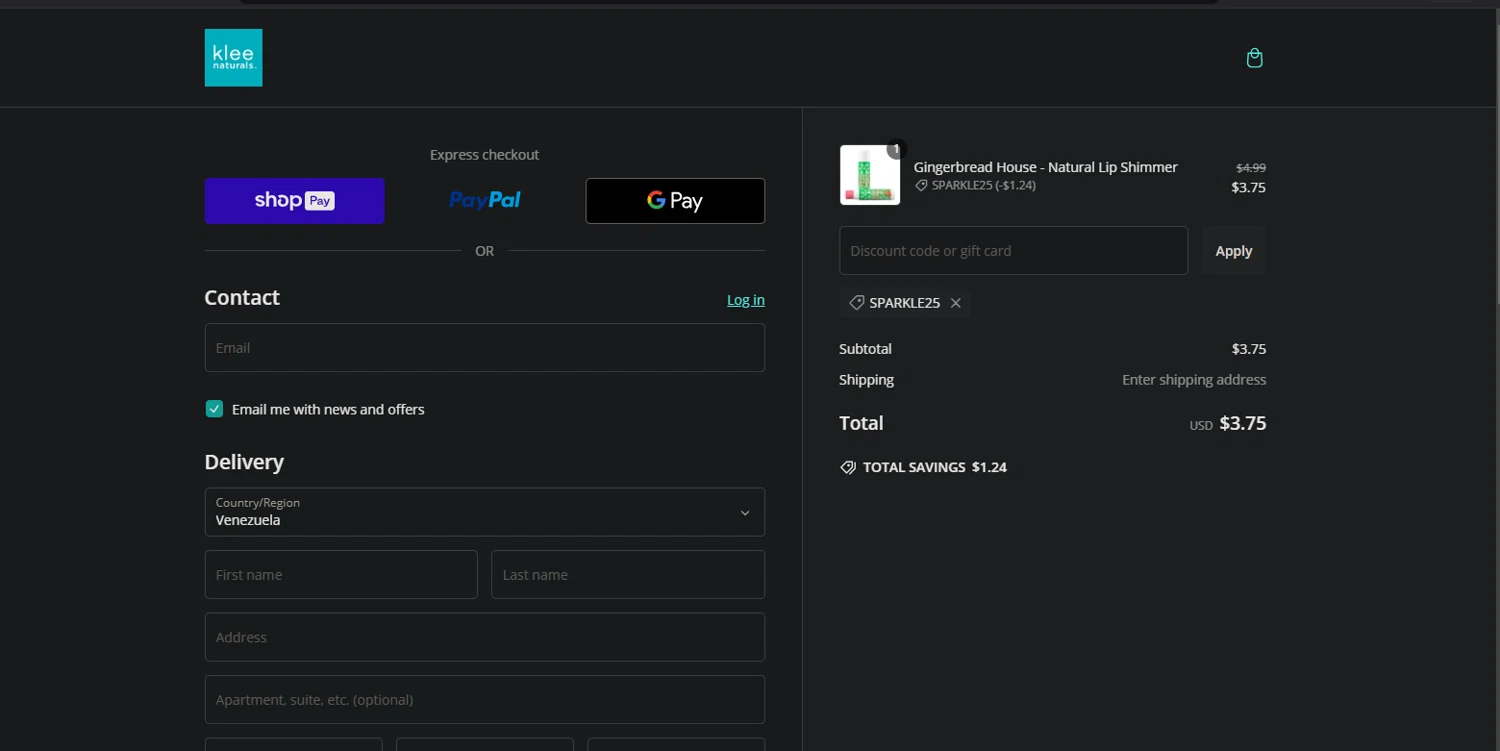Uncheck Email me with news and offers
Image resolution: width=1500 pixels, height=751 pixels.
pyautogui.click(x=214, y=409)
